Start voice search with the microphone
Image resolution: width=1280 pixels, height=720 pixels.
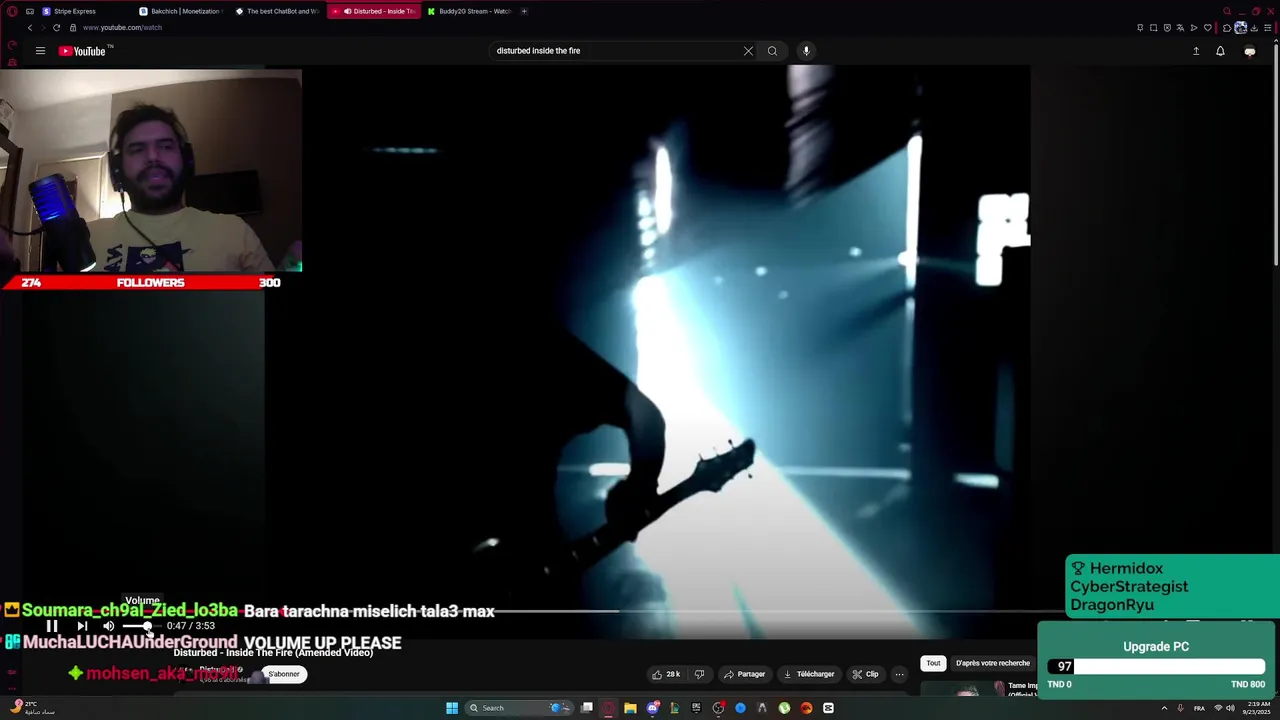click(806, 51)
